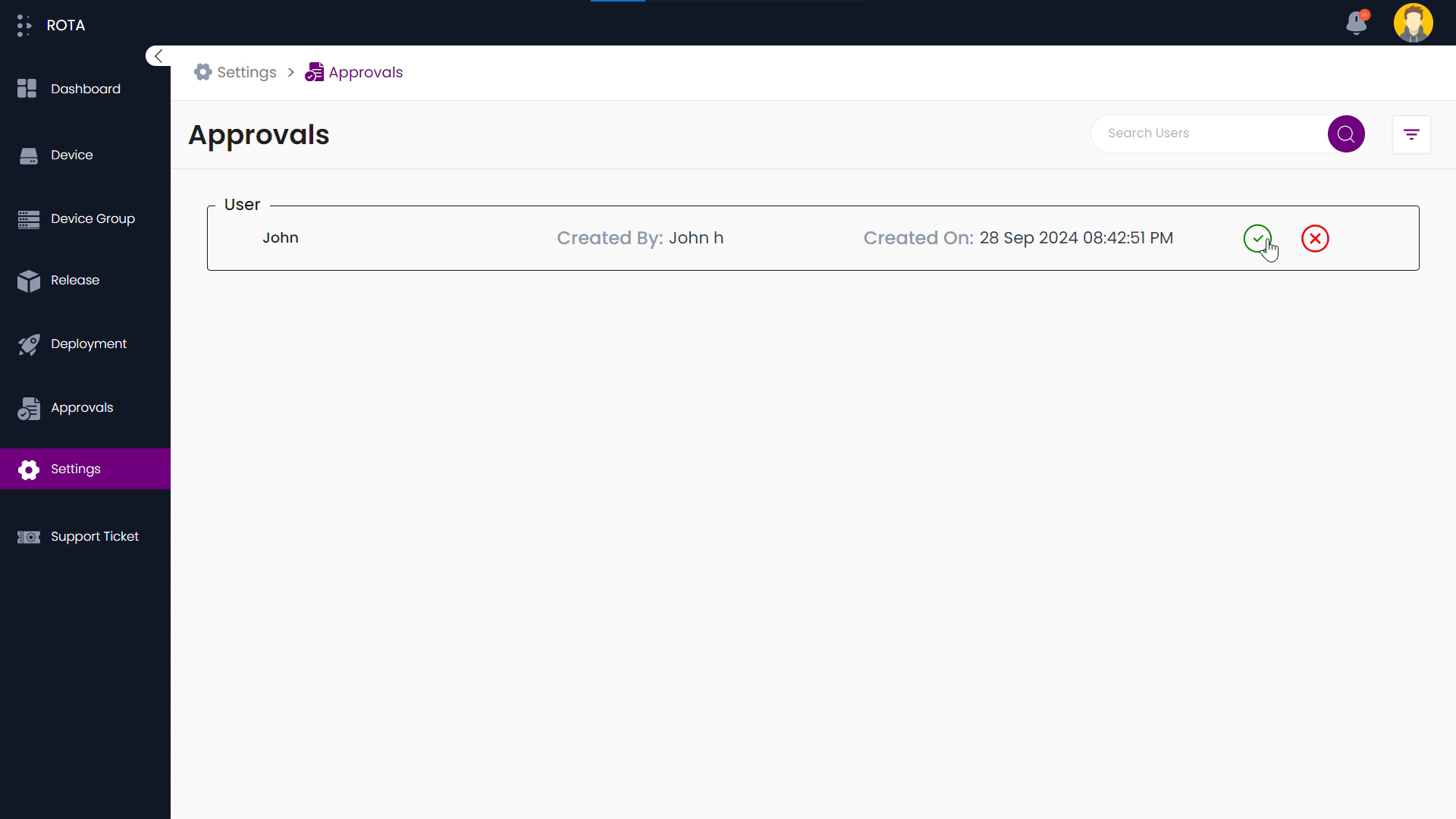Viewport: 1456px width, 819px height.
Task: Toggle the sidebar collapse button
Action: 158,56
